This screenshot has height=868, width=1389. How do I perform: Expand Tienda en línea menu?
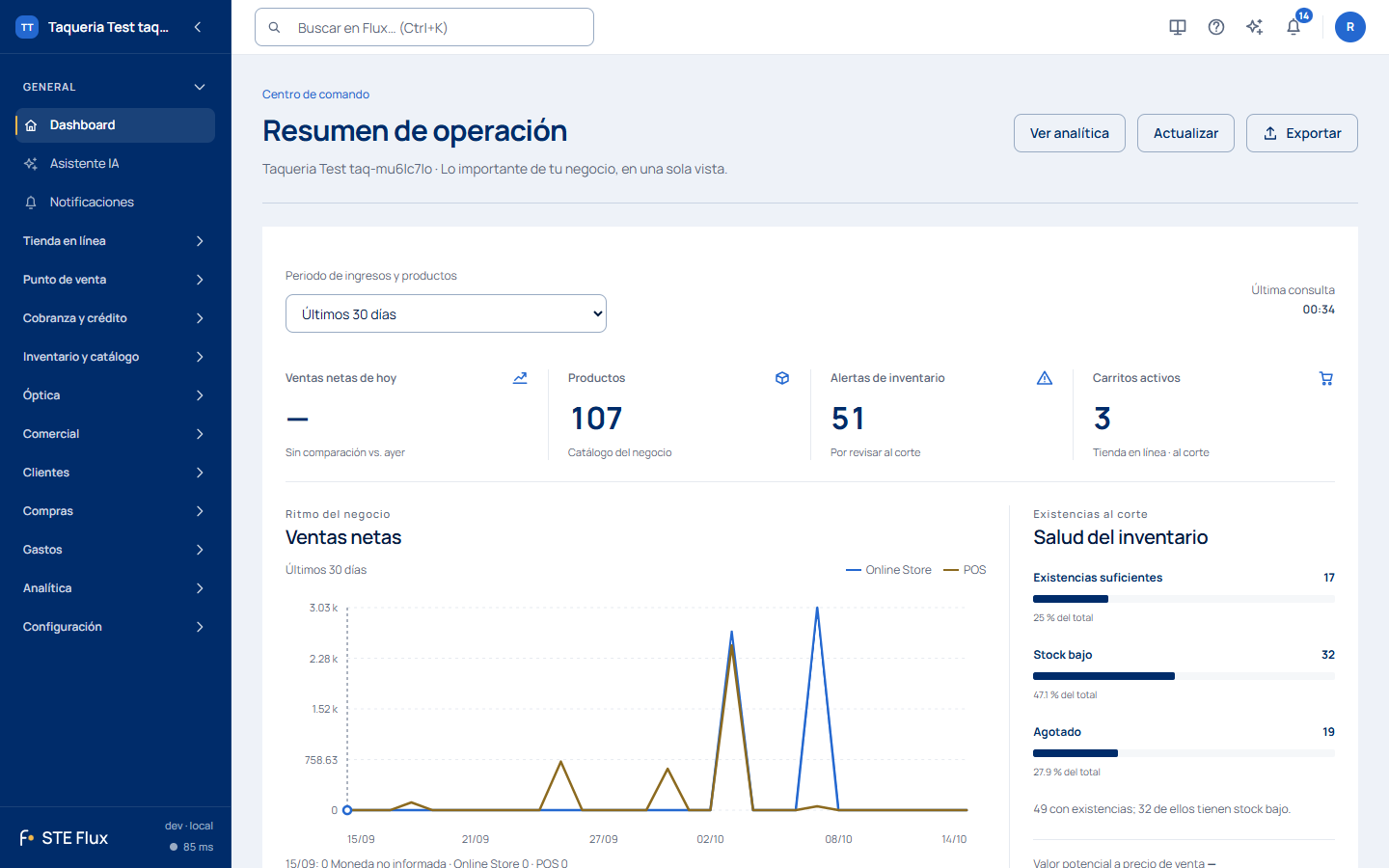[115, 241]
